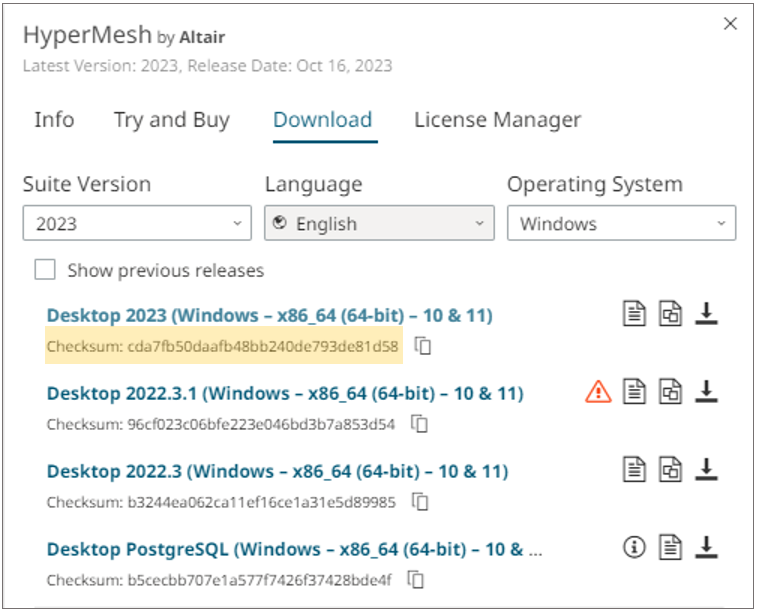Screen dimensions: 757x613
Task: Copy checksum of Desktop 2023
Action: coord(423,346)
